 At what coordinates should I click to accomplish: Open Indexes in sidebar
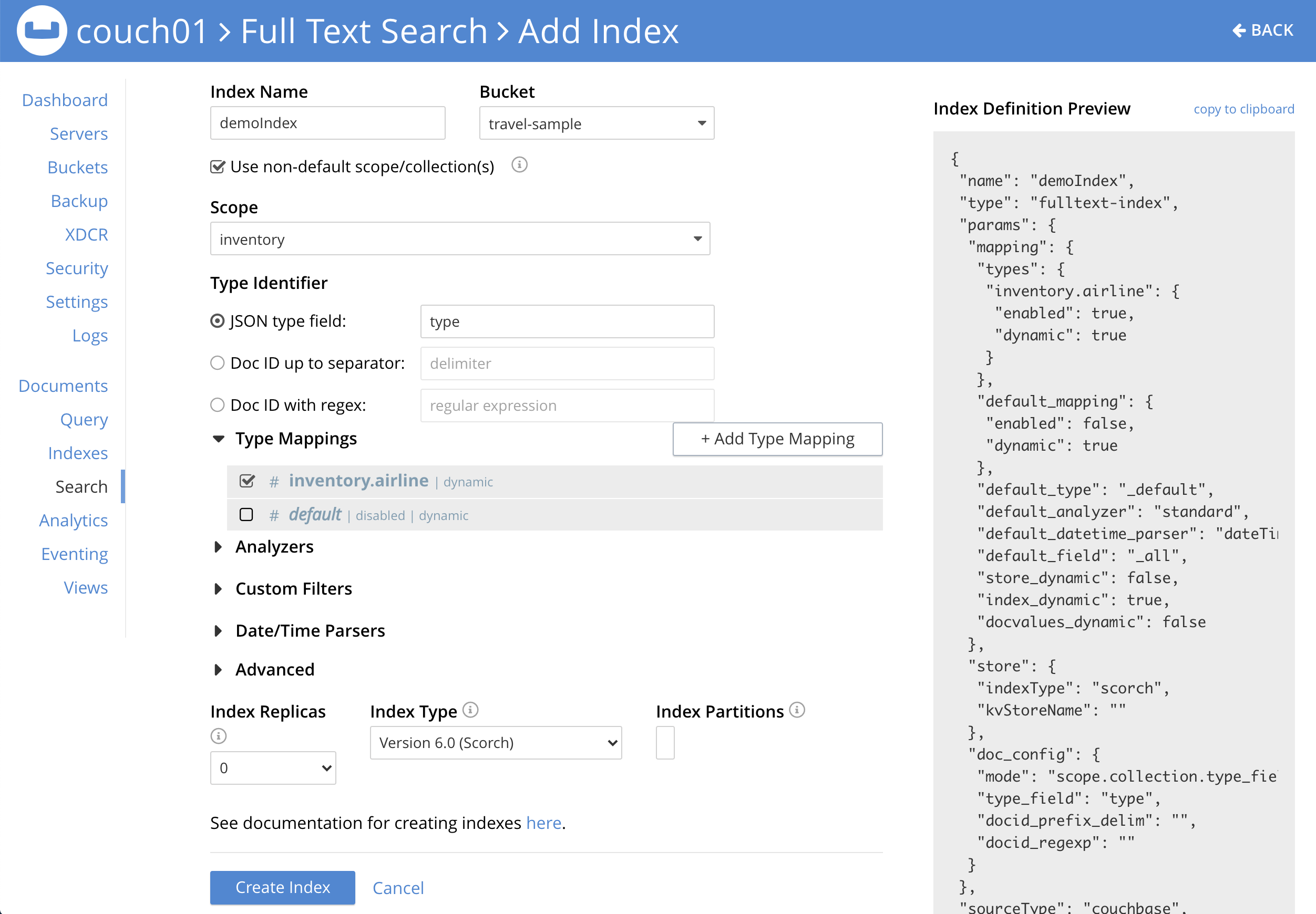coord(78,453)
